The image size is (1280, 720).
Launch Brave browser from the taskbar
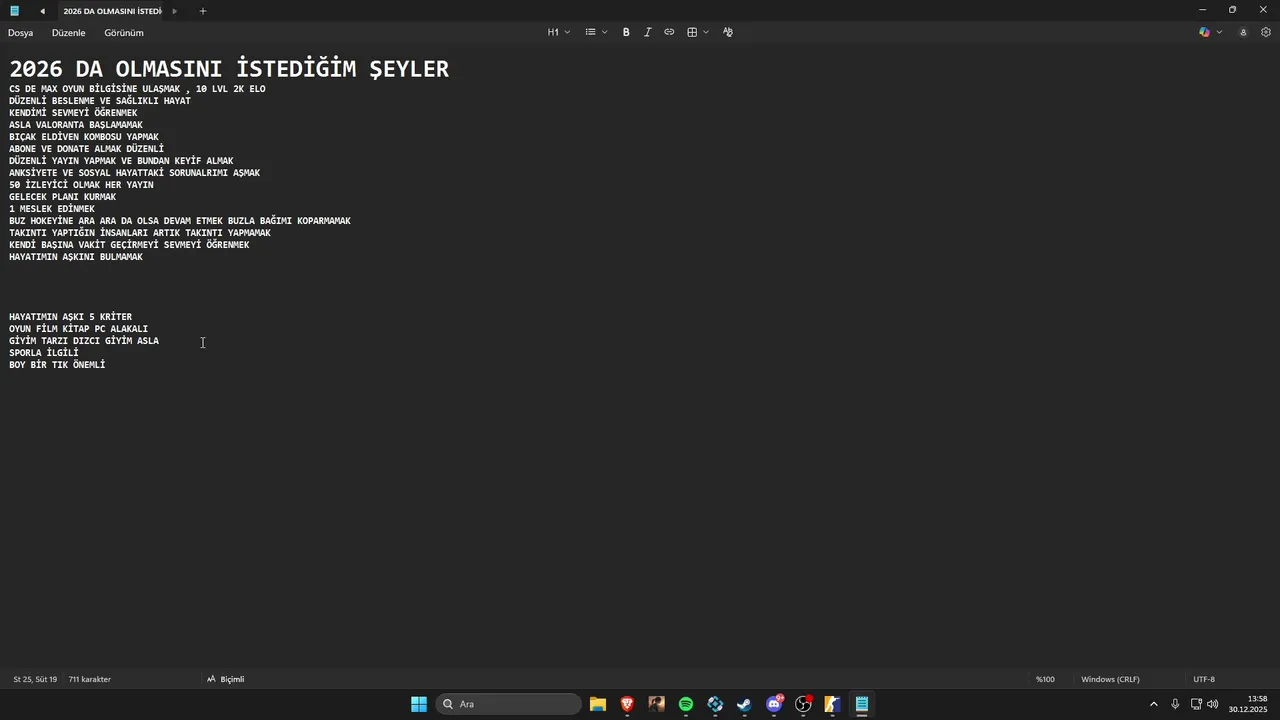(x=627, y=704)
